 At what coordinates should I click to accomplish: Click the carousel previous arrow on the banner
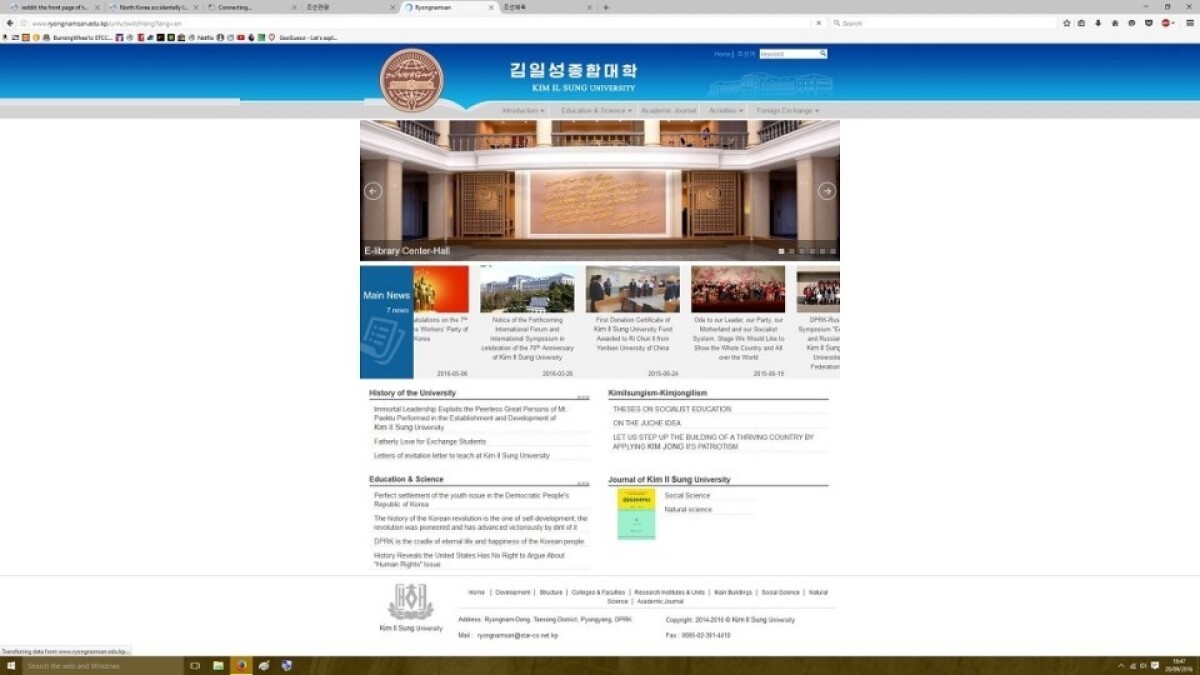coord(371,190)
